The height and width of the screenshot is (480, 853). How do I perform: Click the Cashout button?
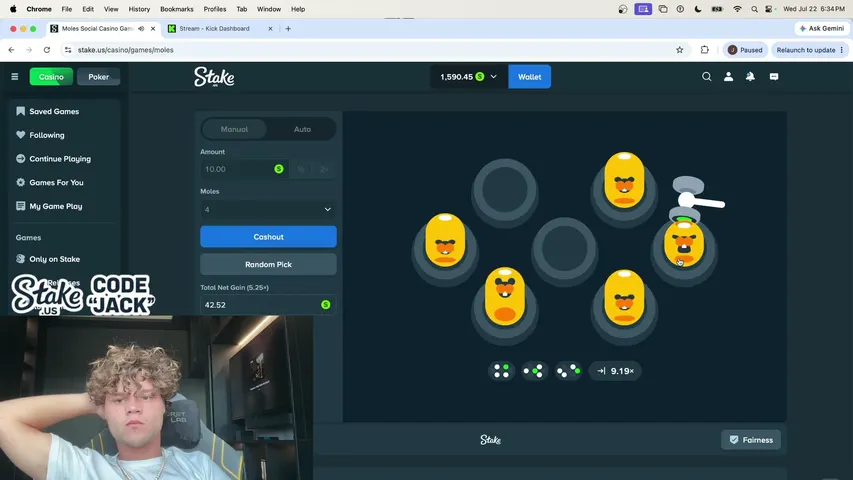[x=268, y=237]
